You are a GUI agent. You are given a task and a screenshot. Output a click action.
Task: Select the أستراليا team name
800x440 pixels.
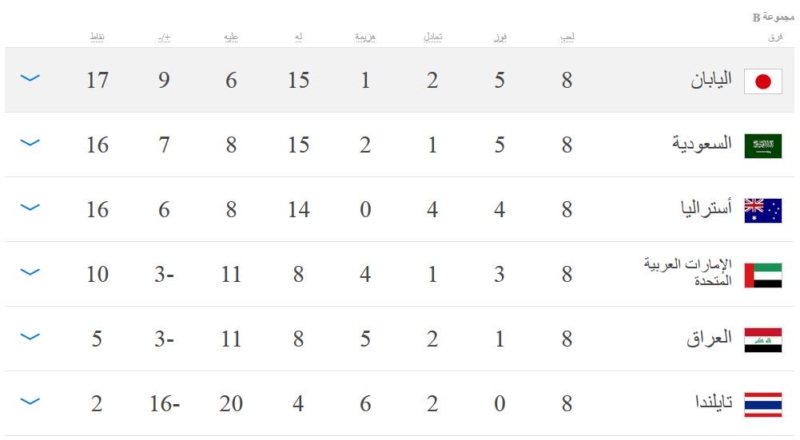[x=703, y=210]
